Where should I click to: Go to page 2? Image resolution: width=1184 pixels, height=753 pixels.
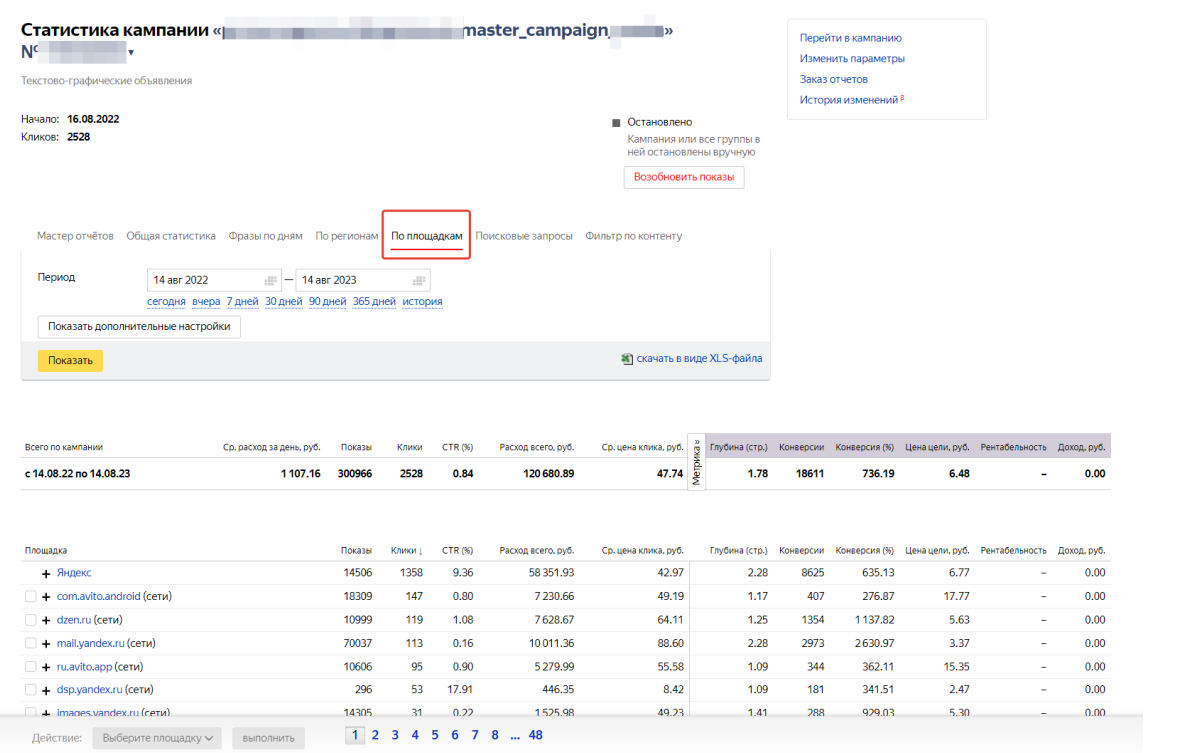pos(375,735)
